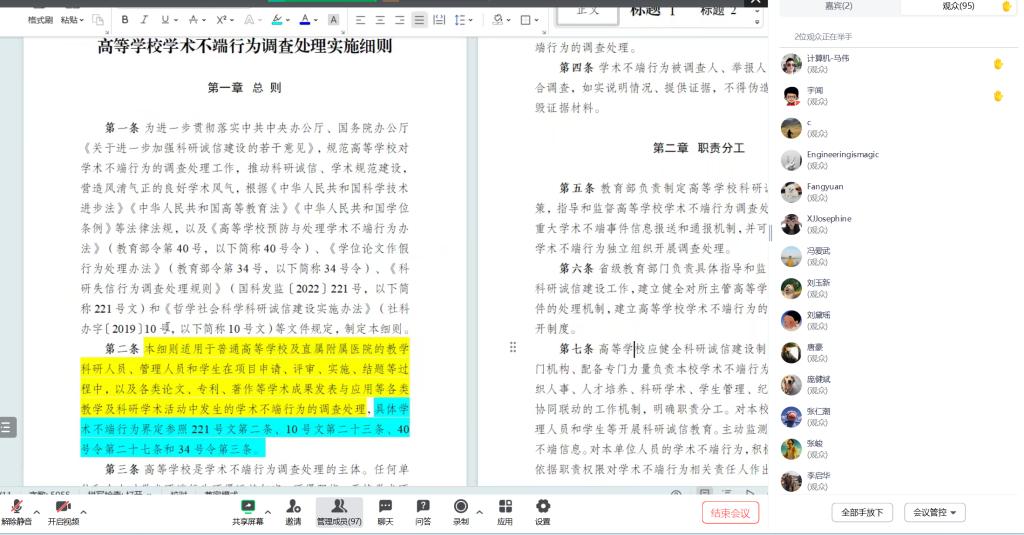Open share screen options arrow
This screenshot has width=1024, height=535.
(x=268, y=512)
